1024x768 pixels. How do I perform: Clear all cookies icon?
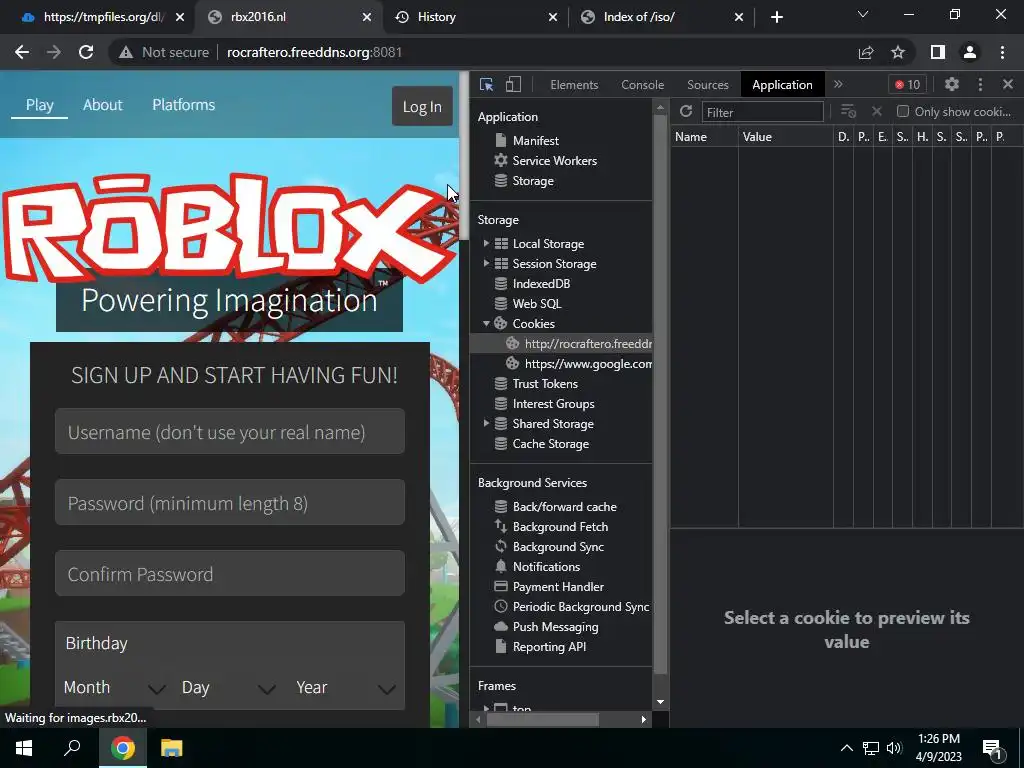pyautogui.click(x=848, y=112)
